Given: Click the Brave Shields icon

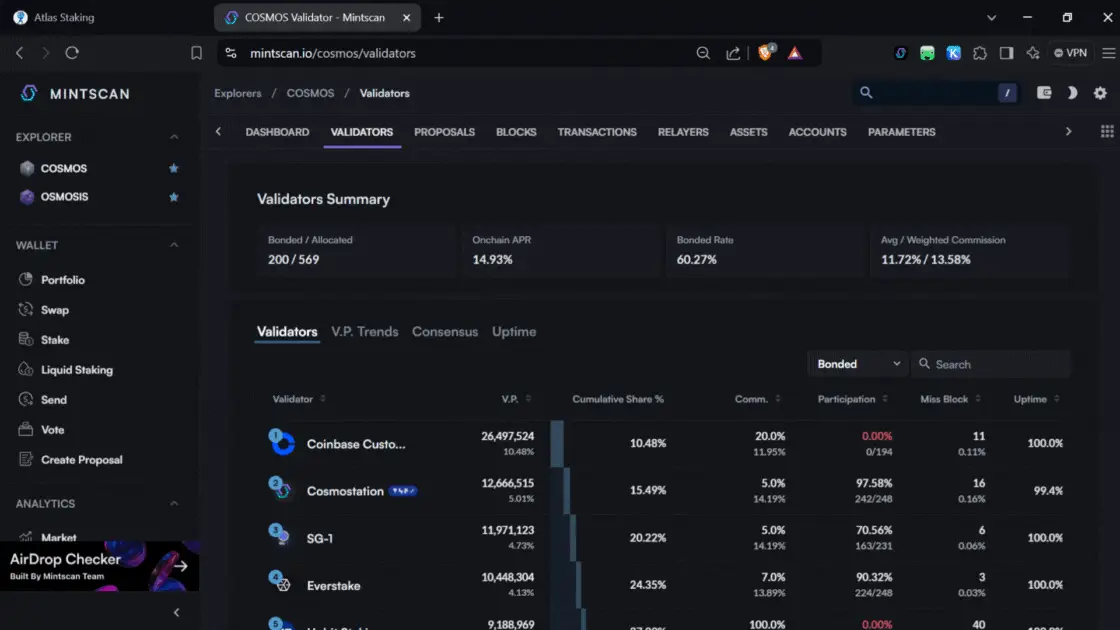Looking at the screenshot, I should pyautogui.click(x=766, y=53).
